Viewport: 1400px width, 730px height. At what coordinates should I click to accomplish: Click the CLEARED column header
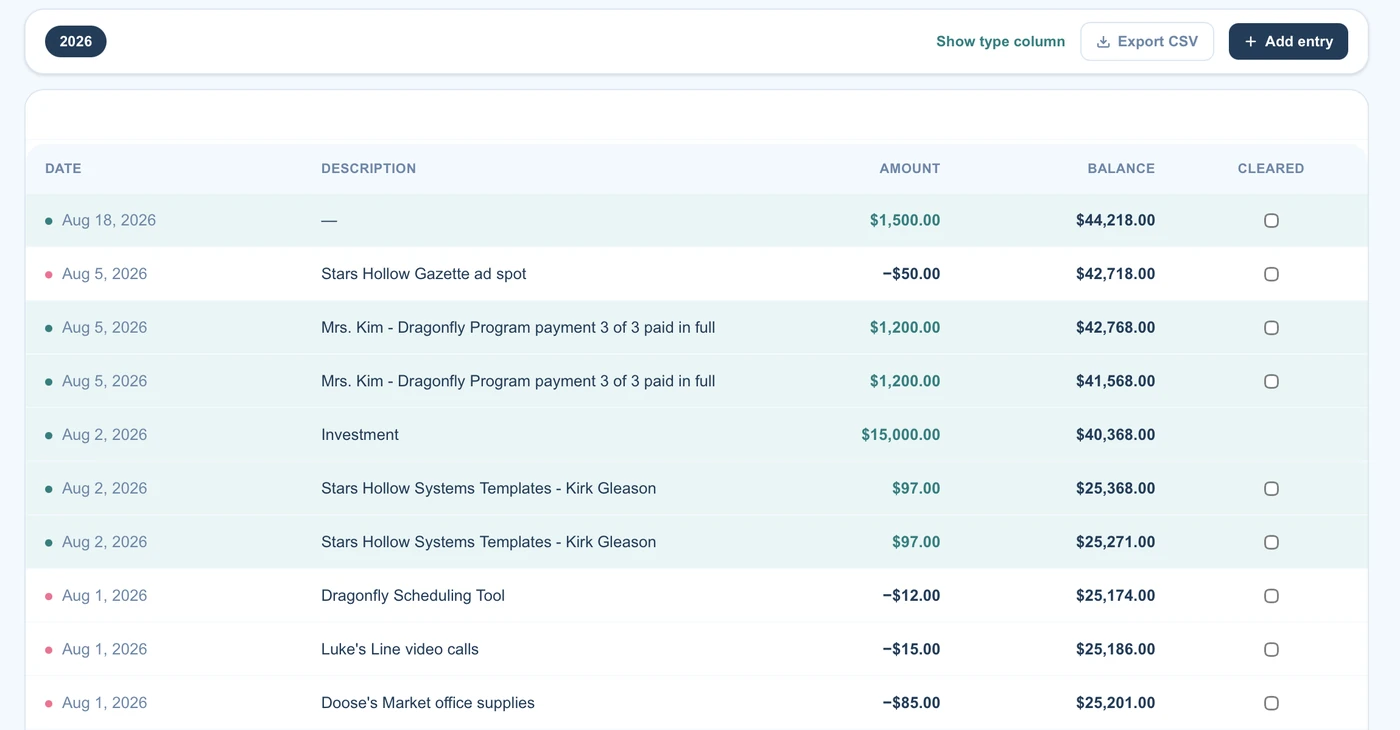1271,168
